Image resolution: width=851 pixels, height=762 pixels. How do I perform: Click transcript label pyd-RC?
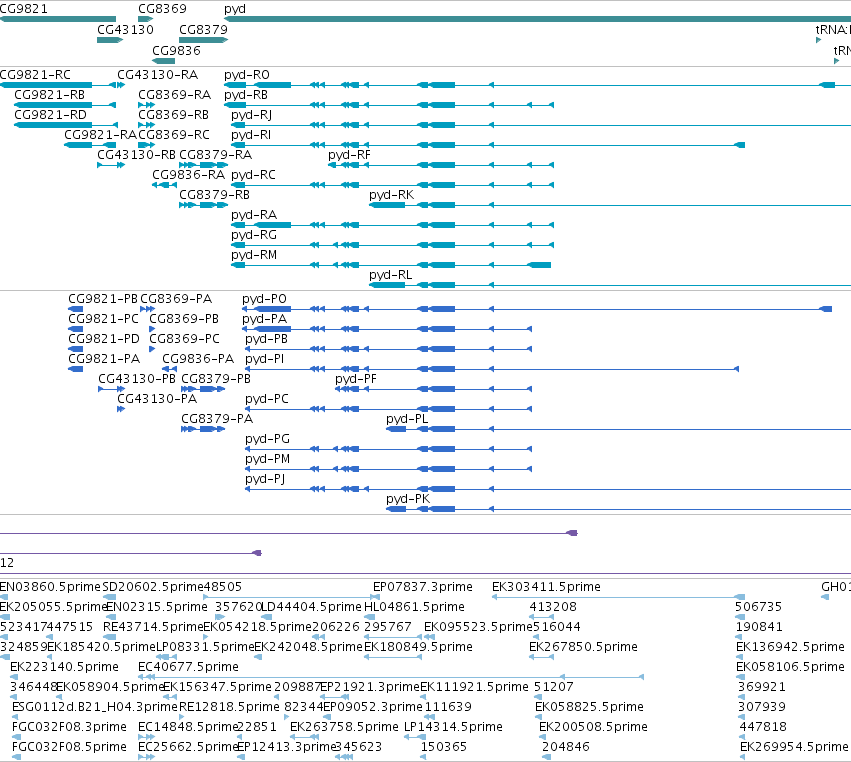click(x=253, y=175)
